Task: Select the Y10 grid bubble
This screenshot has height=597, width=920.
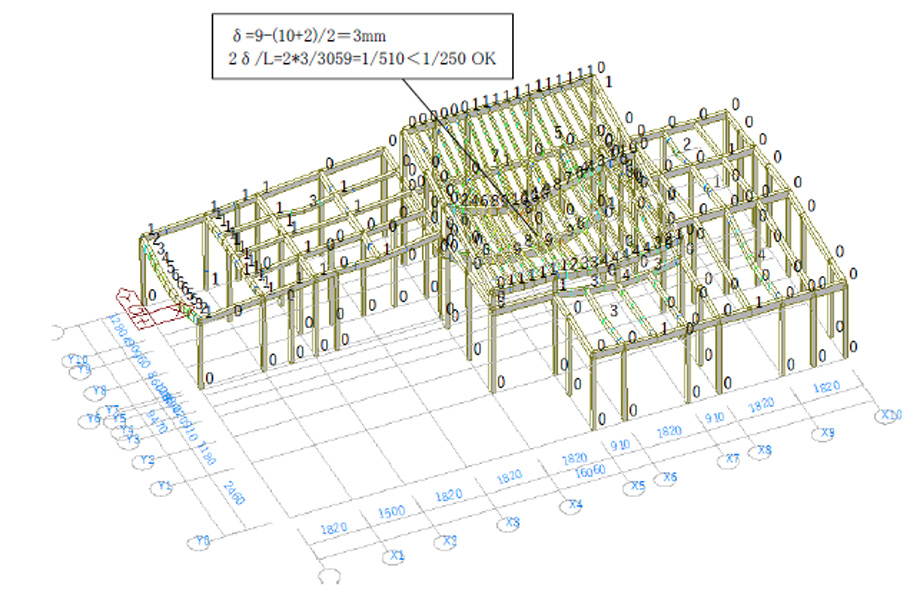Action: 78,359
